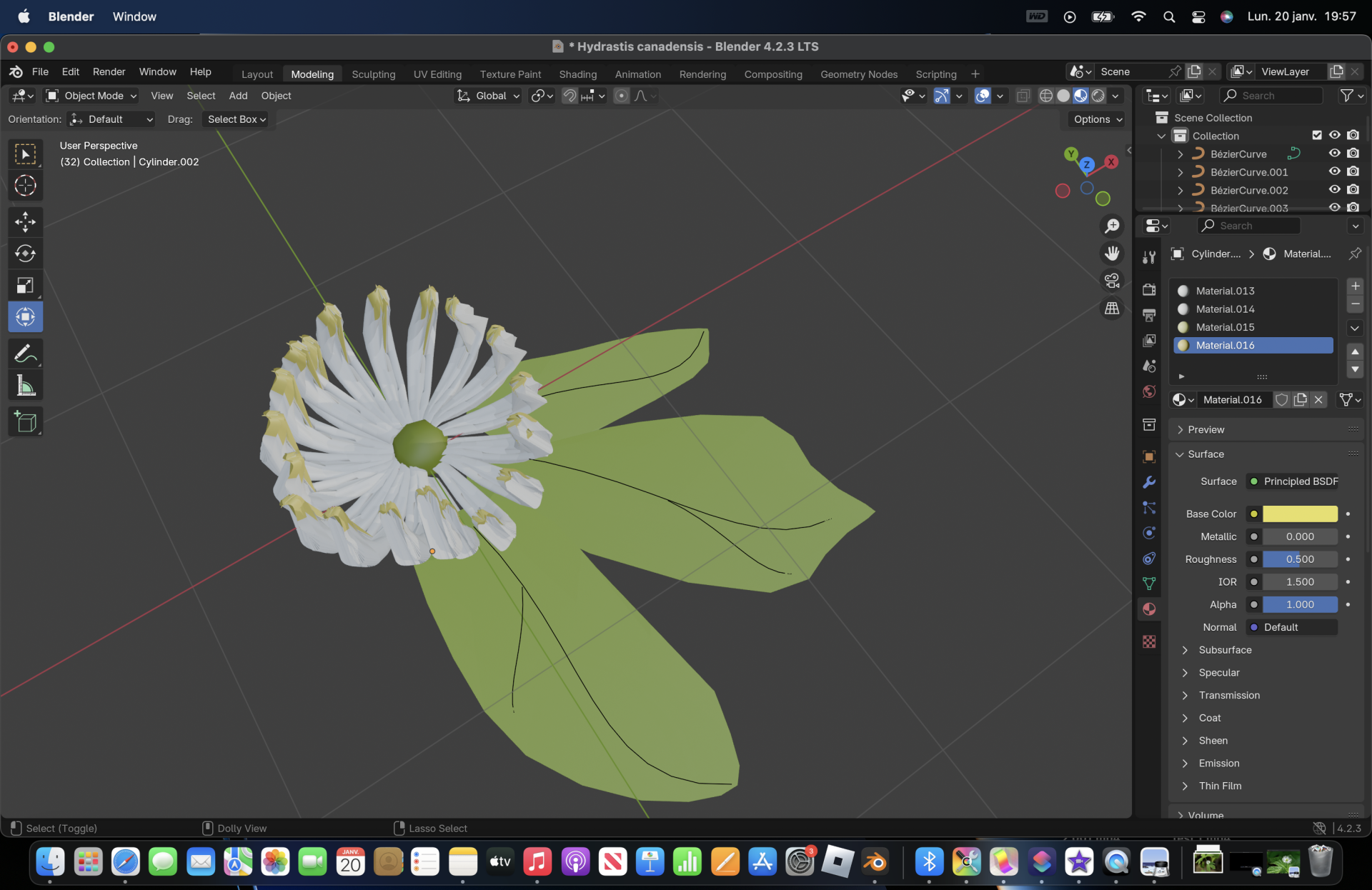1372x890 pixels.
Task: Click the pan view hand icon
Action: 1112,254
